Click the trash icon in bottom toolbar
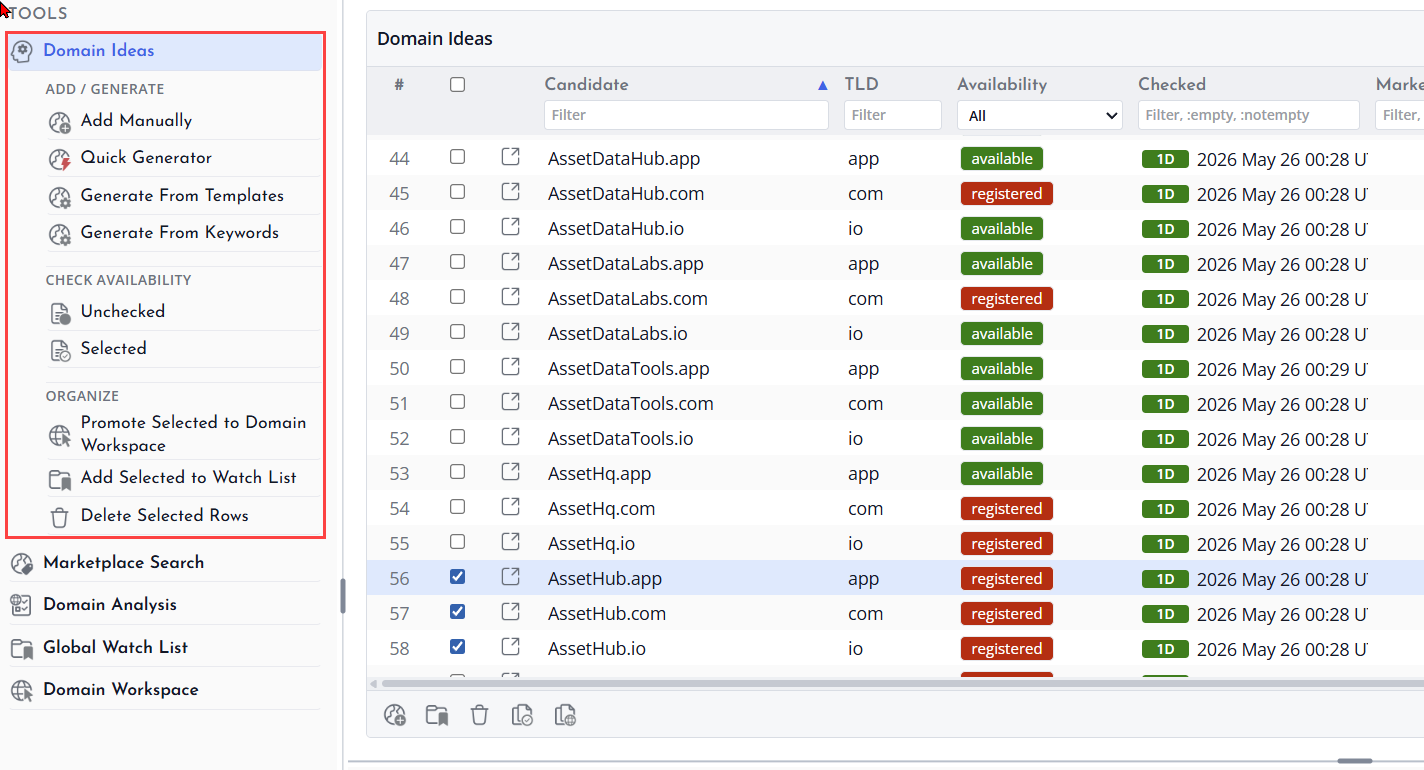This screenshot has width=1424, height=770. point(480,715)
